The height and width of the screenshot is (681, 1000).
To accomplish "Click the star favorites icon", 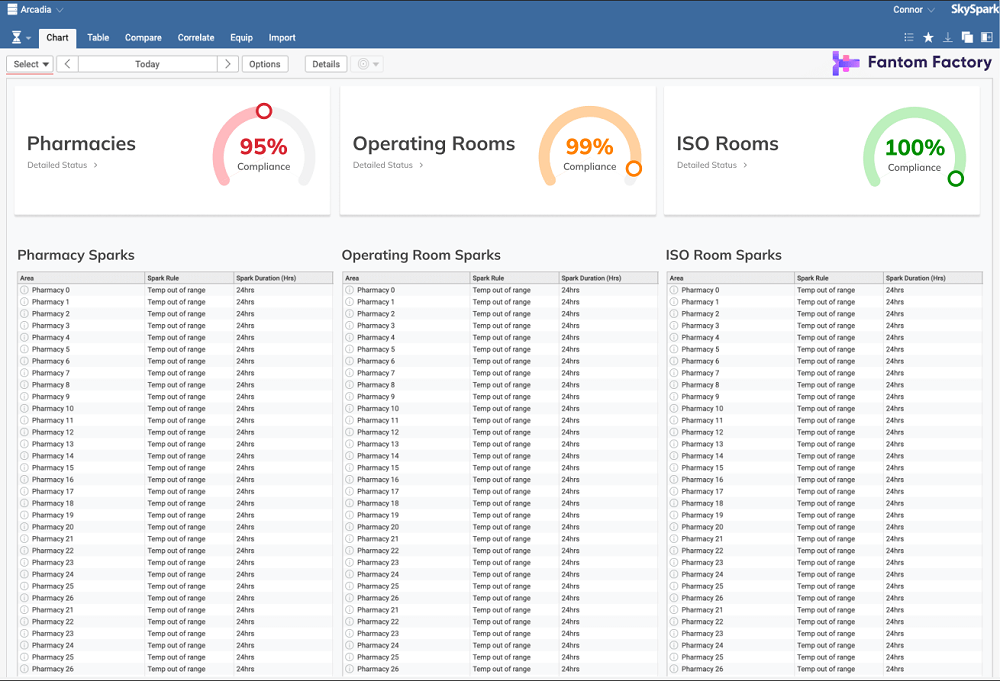I will [929, 38].
